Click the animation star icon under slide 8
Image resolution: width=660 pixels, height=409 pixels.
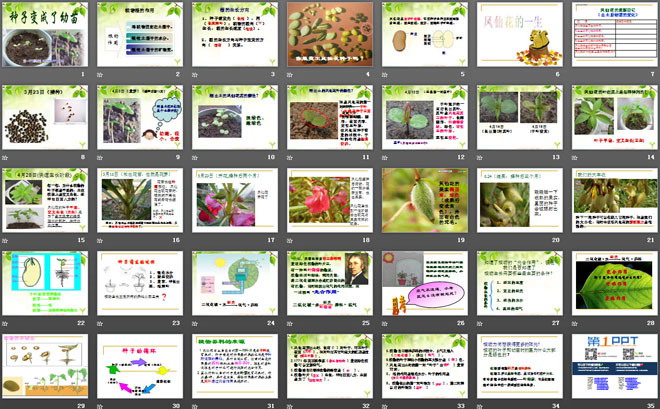pyautogui.click(x=5, y=158)
